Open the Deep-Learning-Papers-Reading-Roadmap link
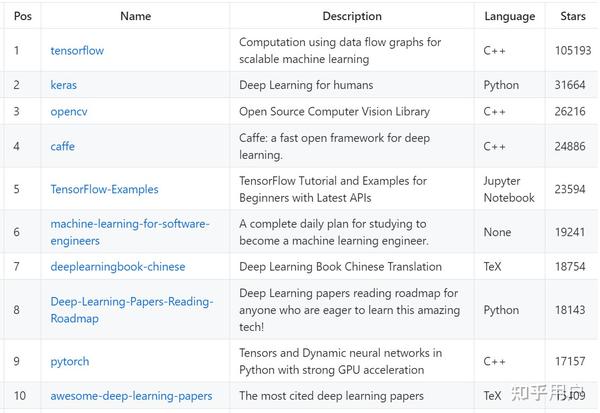Viewport: 600px width, 413px height. tap(132, 310)
